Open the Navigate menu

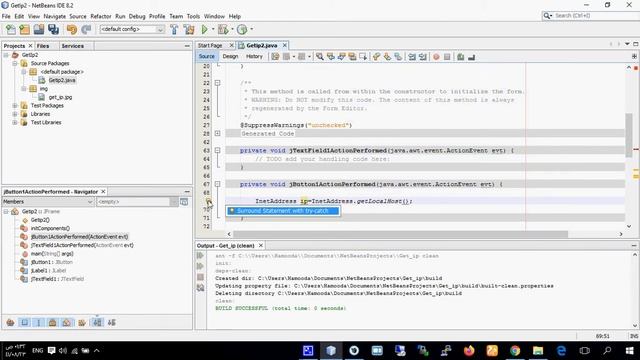tap(55, 16)
